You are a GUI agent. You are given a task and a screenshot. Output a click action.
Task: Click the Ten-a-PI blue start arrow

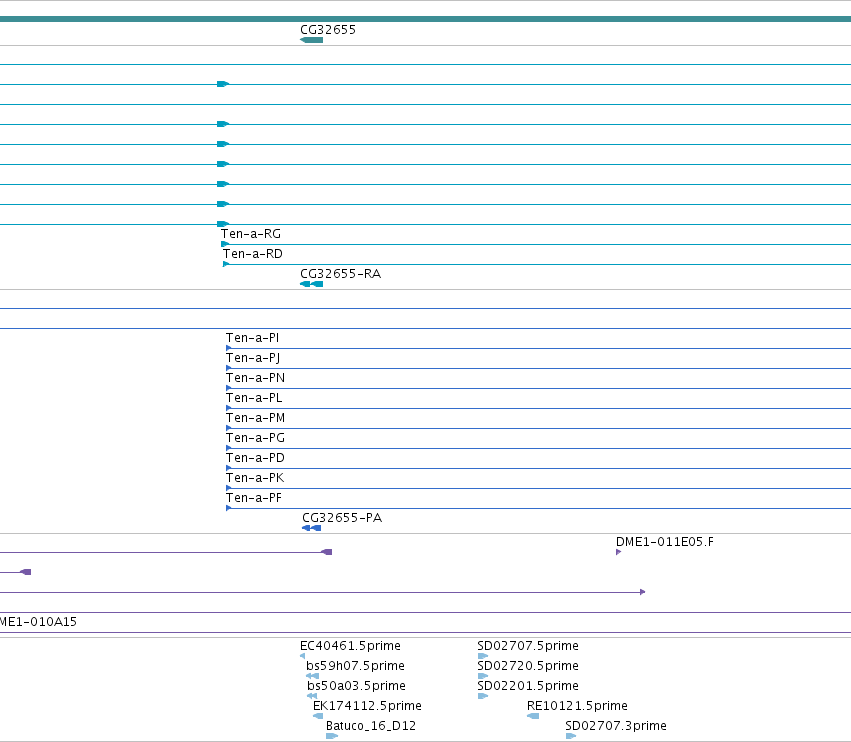click(228, 348)
